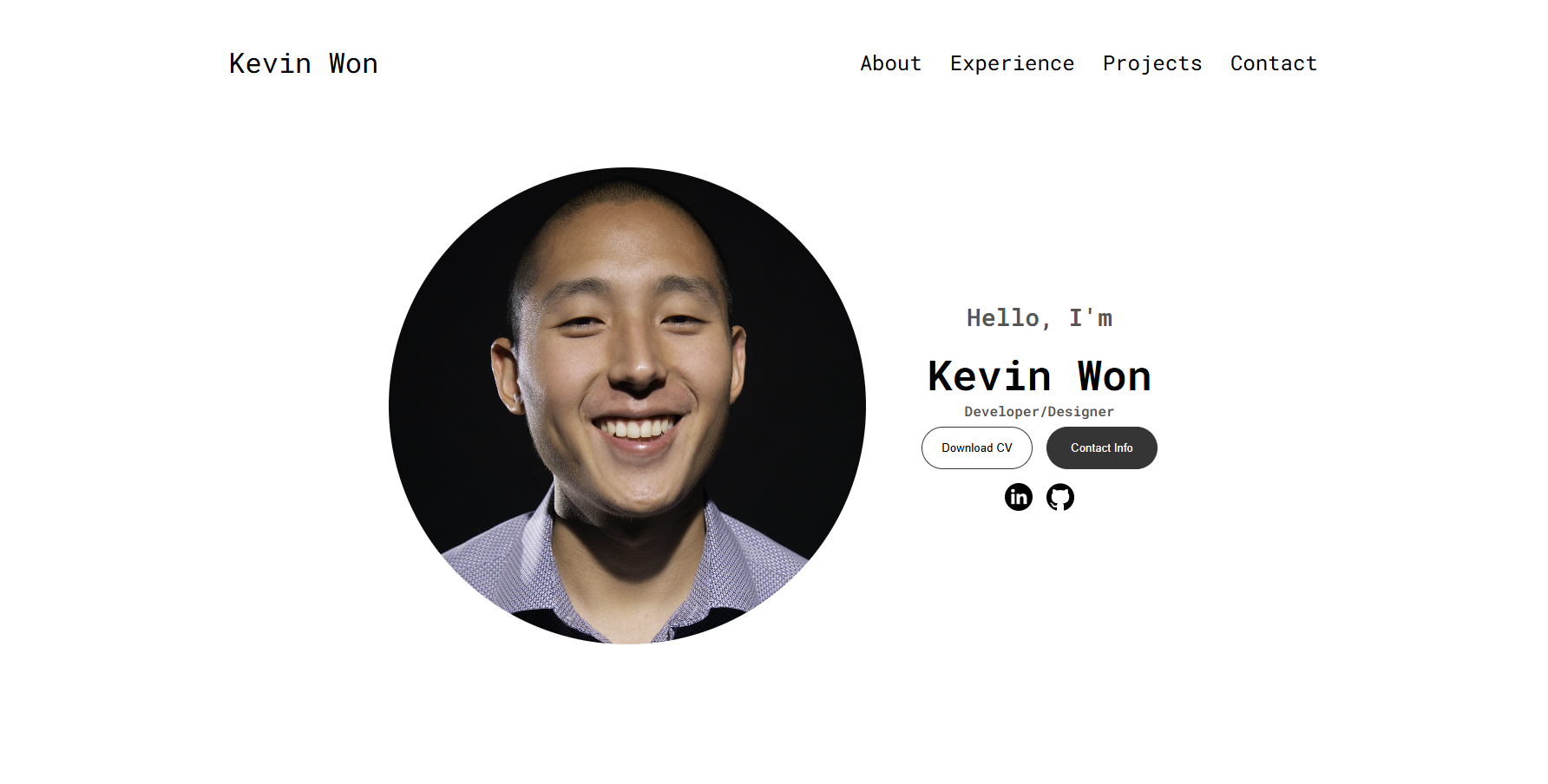
Task: Choose Projects in the top navigation
Action: [x=1152, y=63]
